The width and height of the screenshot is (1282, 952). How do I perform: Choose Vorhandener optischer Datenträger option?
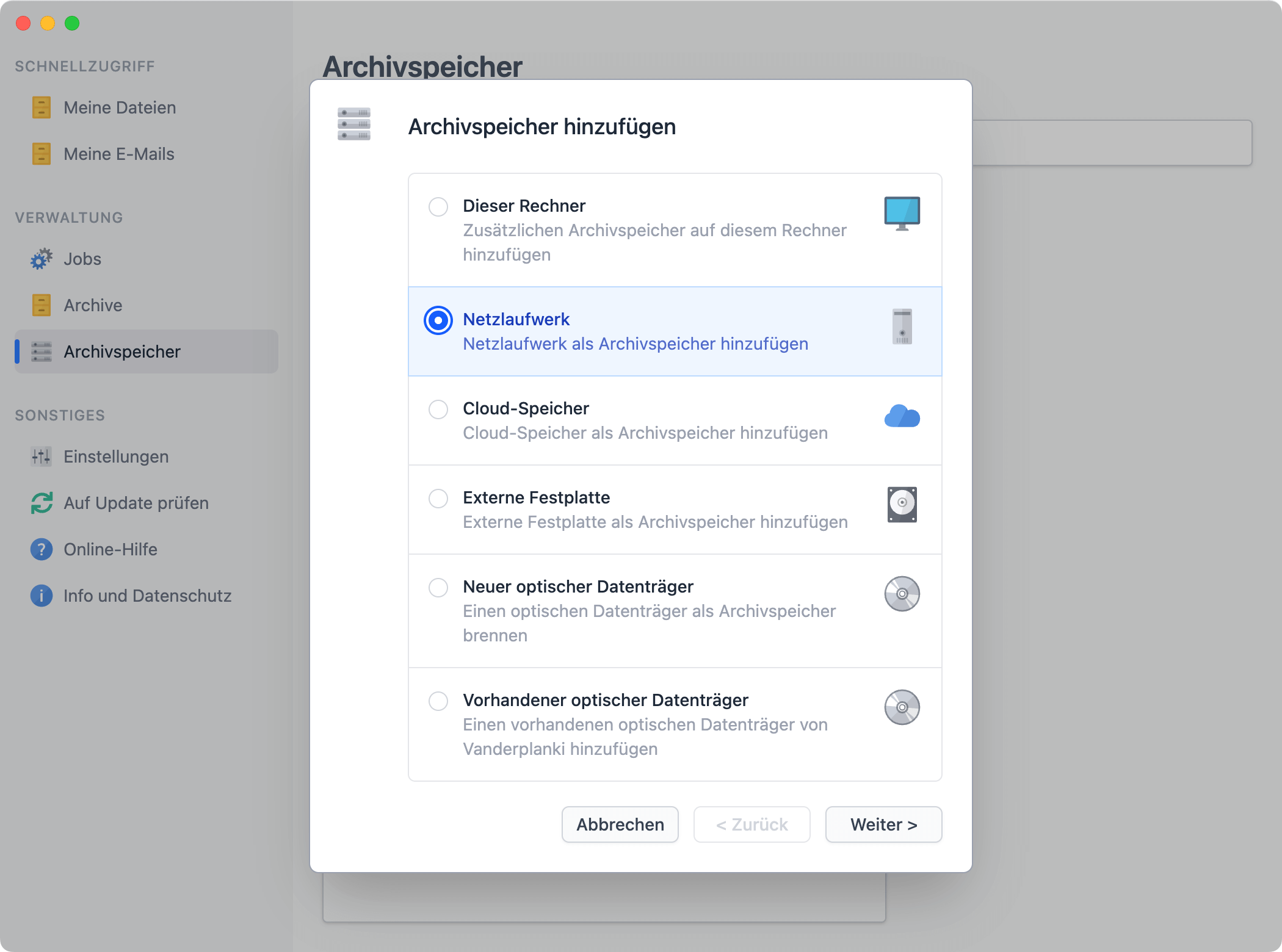pos(438,701)
